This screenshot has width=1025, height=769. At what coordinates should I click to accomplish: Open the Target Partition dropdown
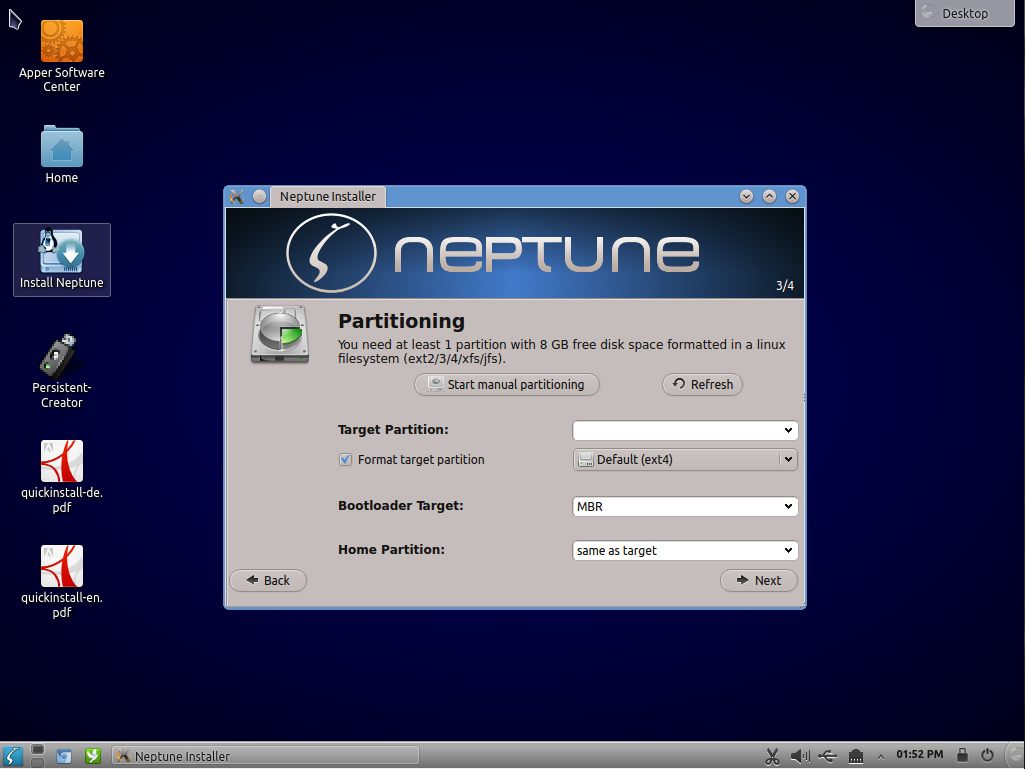click(x=685, y=430)
